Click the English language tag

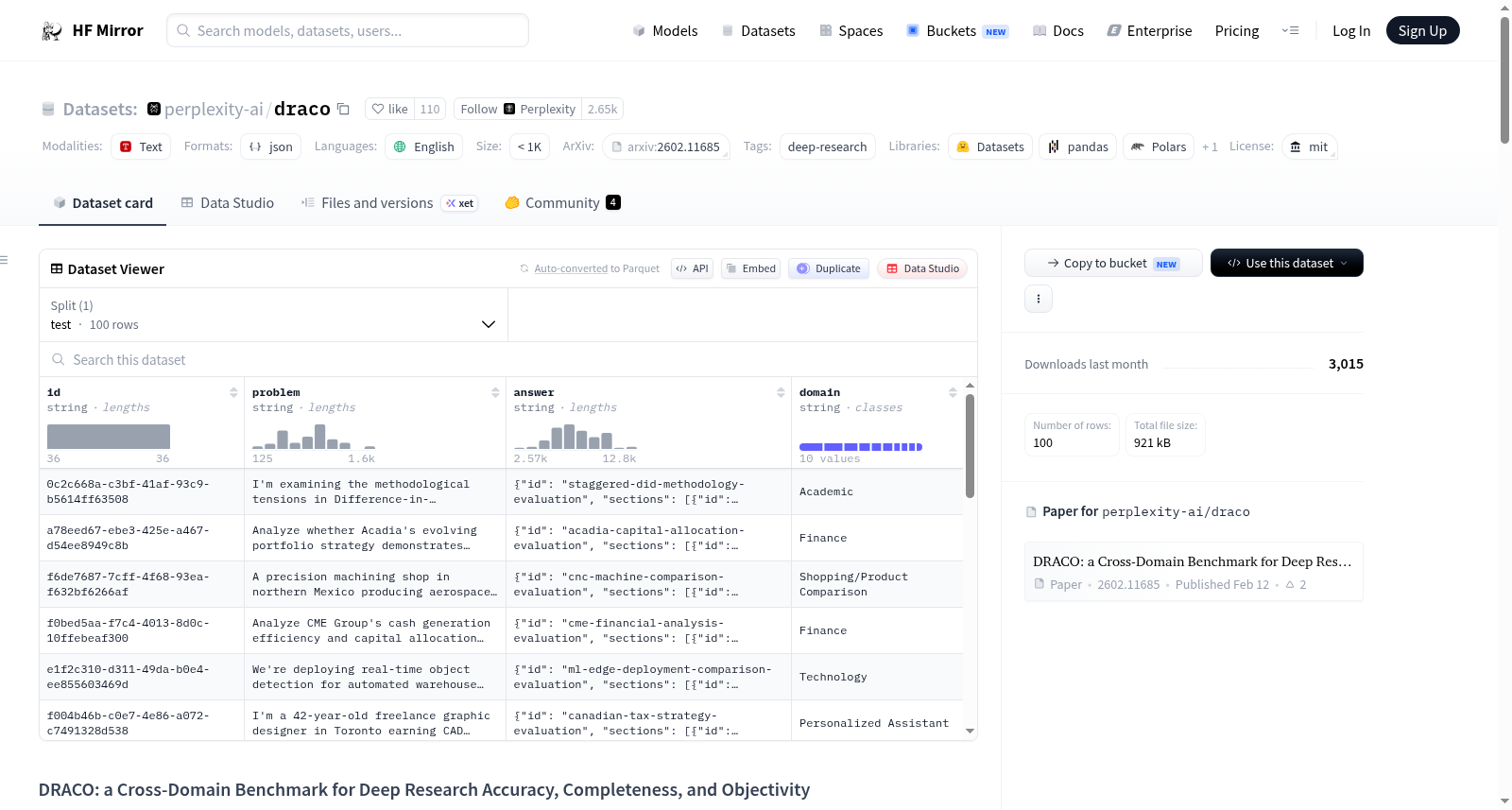[424, 146]
